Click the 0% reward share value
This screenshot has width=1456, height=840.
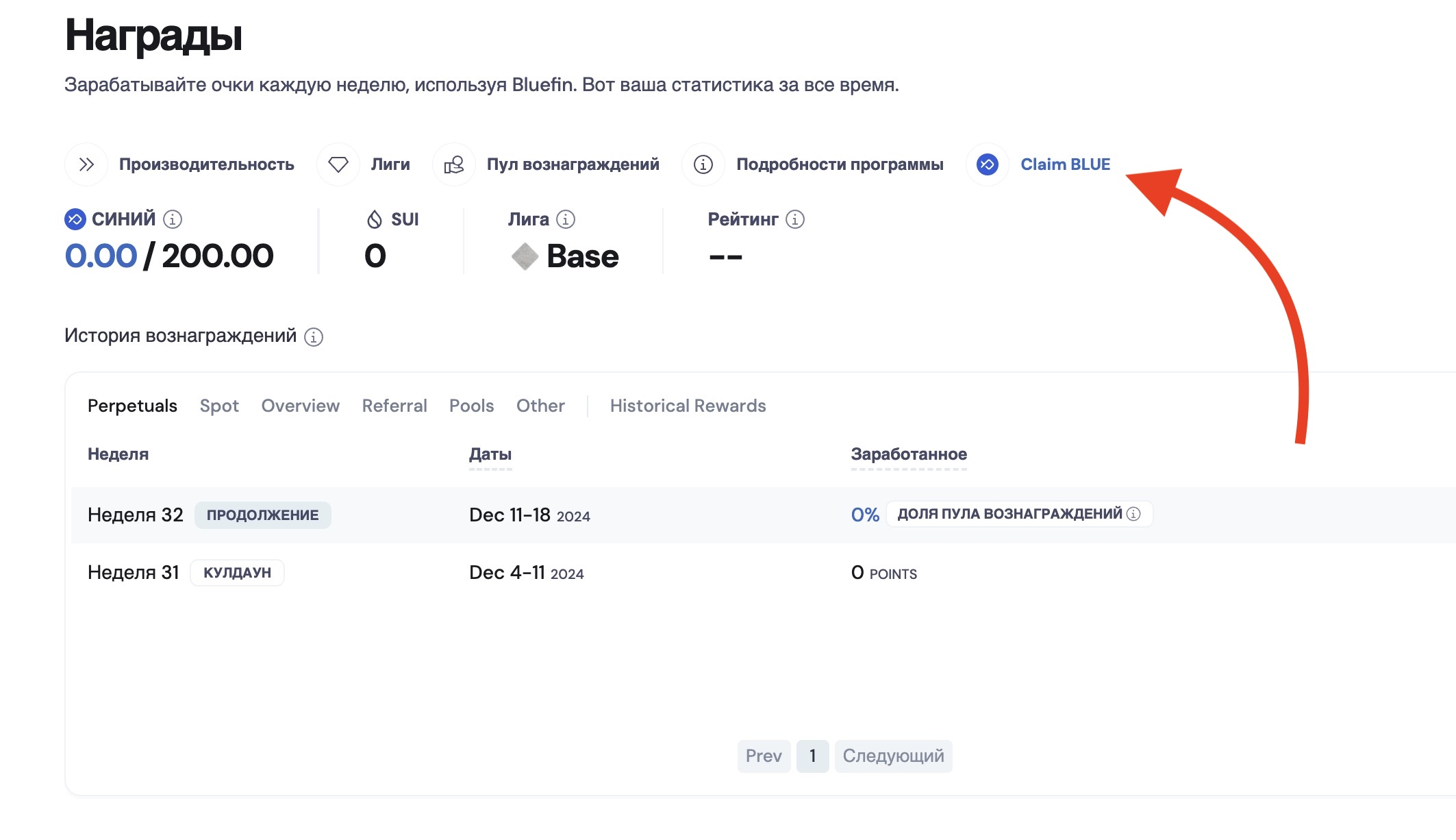coord(865,515)
